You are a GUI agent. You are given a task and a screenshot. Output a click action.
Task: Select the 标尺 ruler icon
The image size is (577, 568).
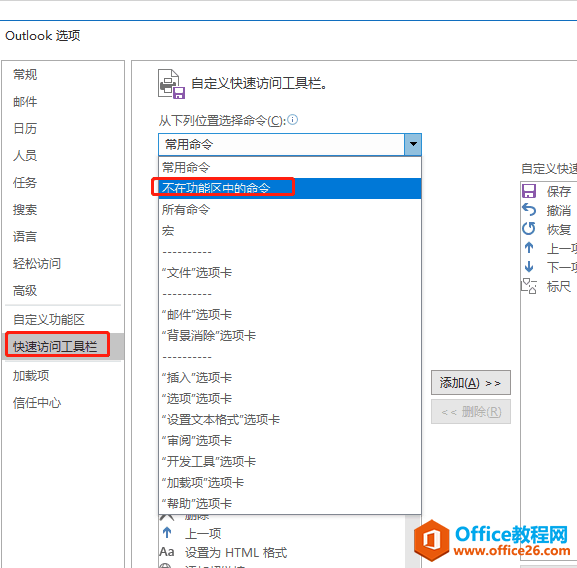click(x=529, y=286)
